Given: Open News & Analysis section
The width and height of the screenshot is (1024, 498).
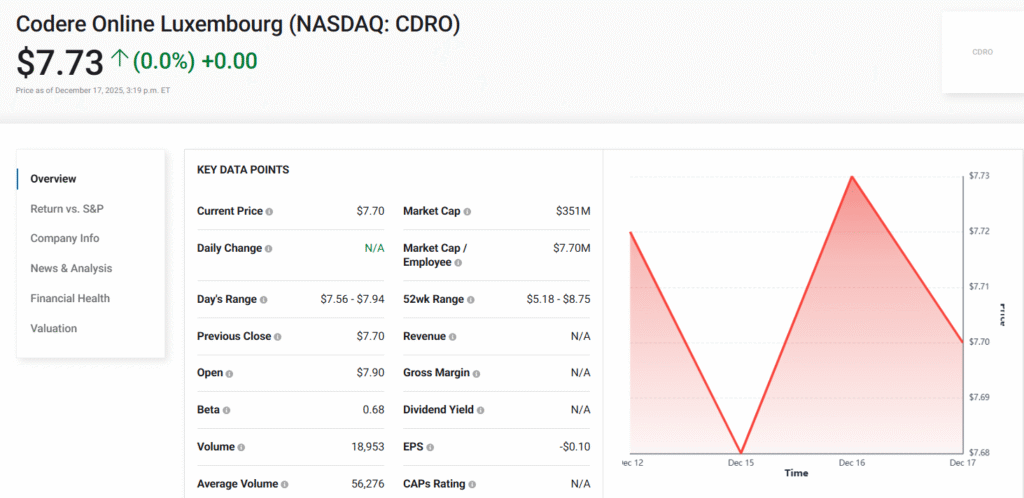Looking at the screenshot, I should pos(71,268).
